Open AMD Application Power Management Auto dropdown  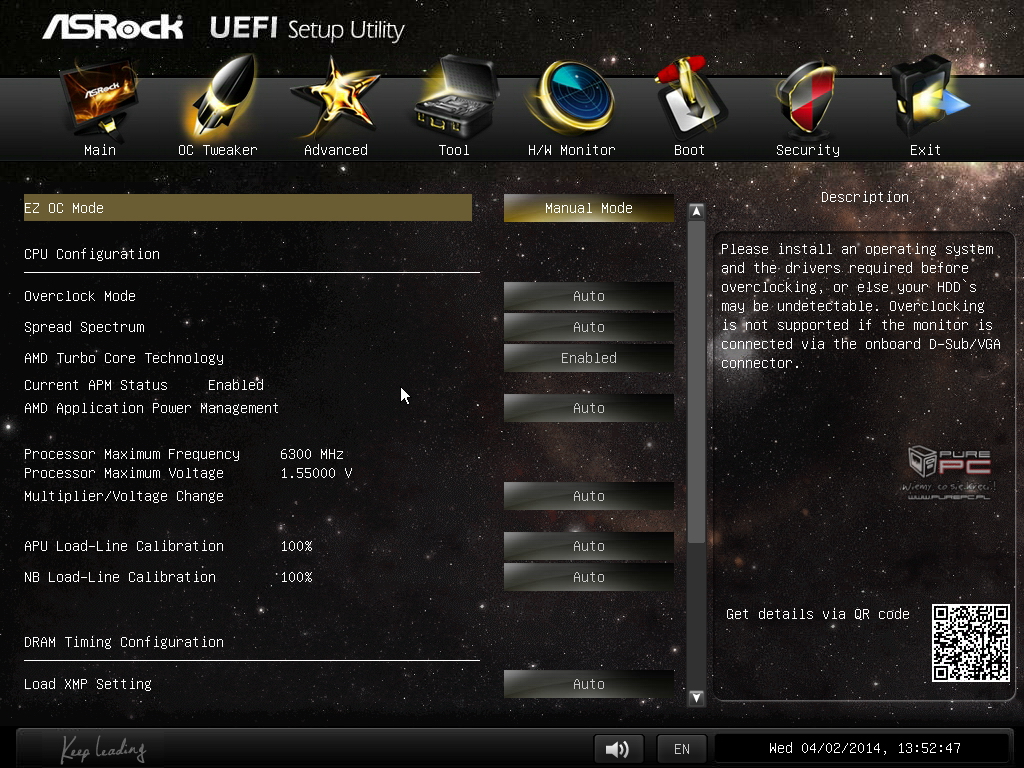(x=588, y=408)
